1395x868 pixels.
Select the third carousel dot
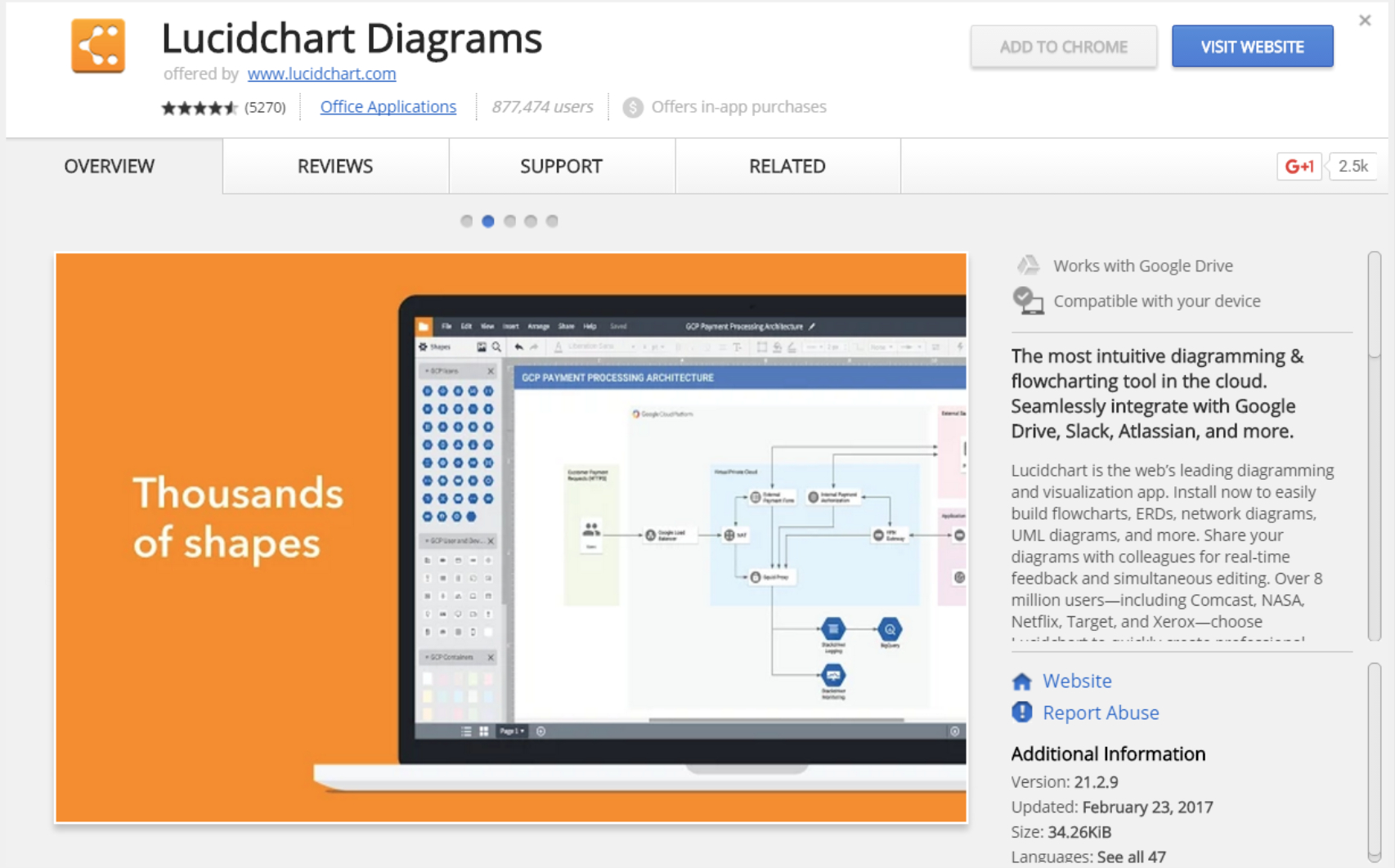click(509, 221)
